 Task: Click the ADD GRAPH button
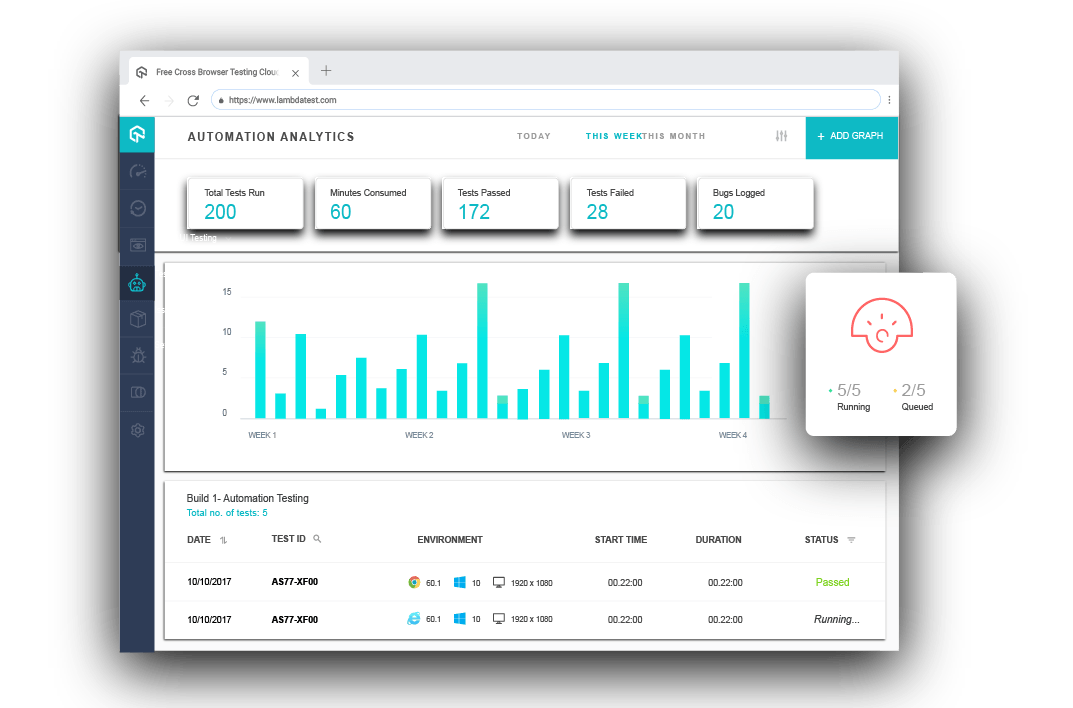[x=851, y=136]
